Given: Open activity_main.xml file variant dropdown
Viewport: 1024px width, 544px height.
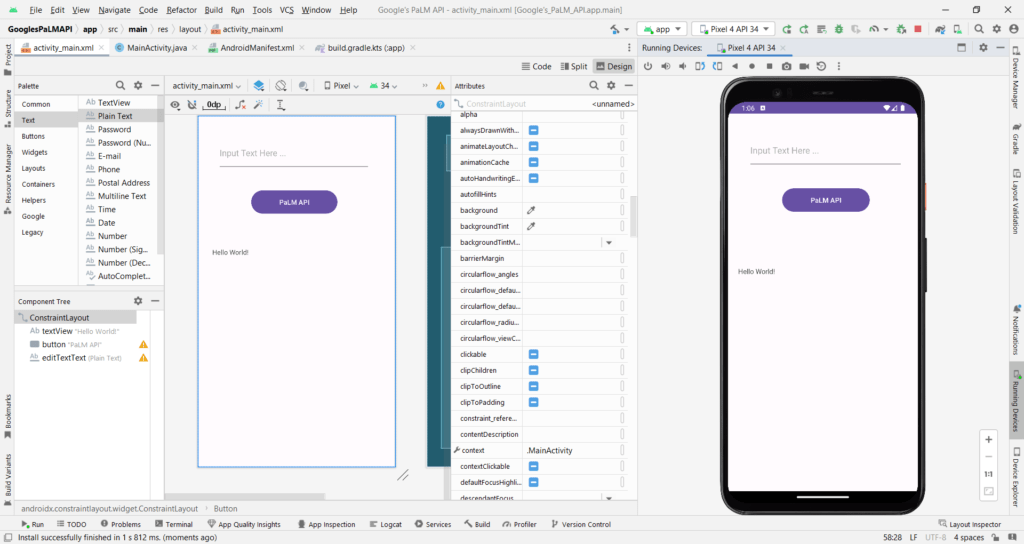Looking at the screenshot, I should [206, 86].
